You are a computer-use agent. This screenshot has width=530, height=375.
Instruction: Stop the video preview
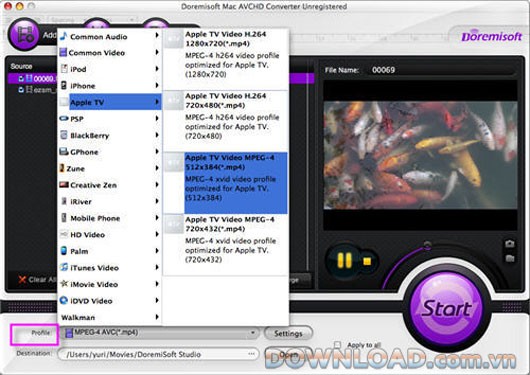[x=367, y=261]
